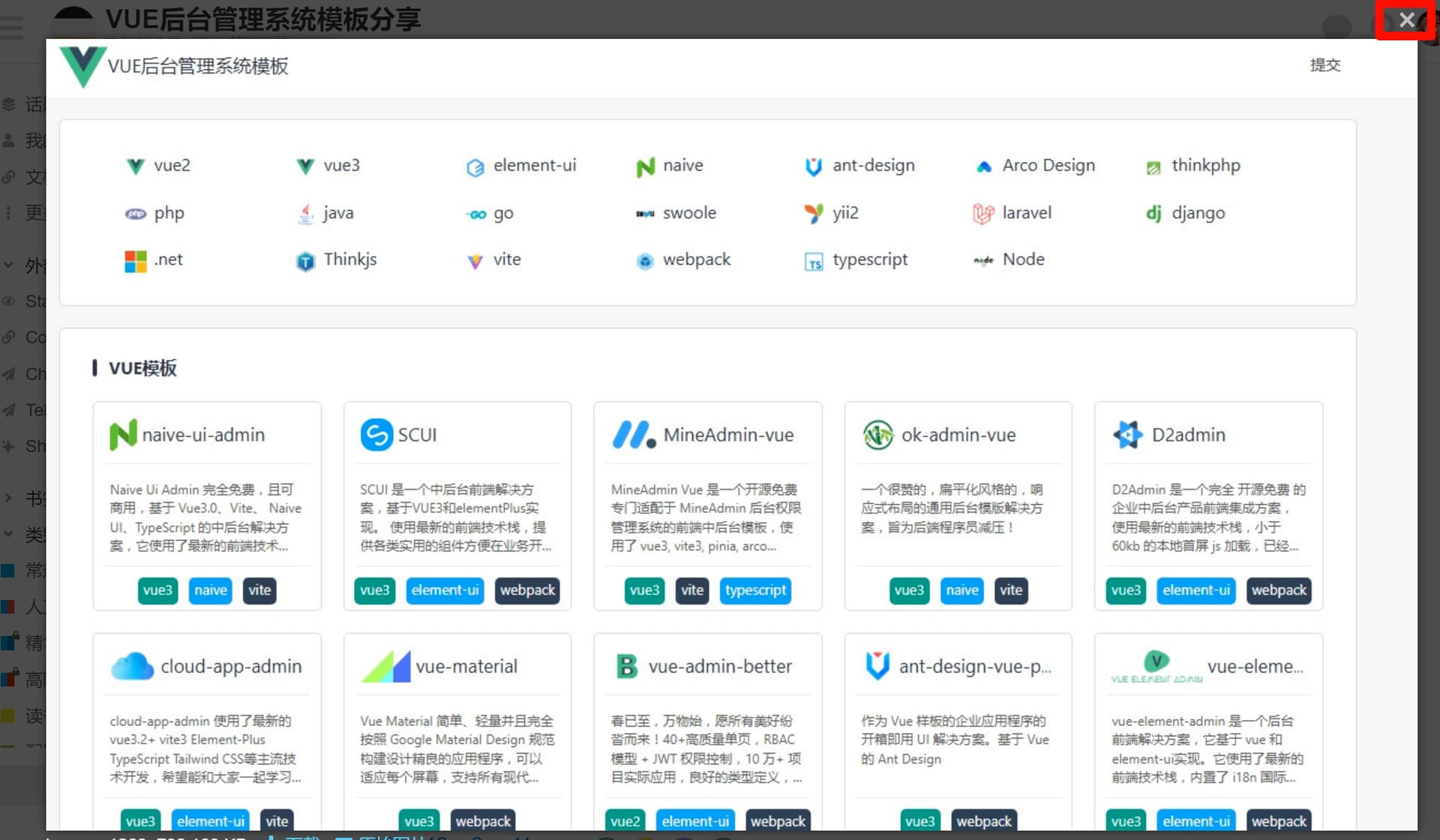Image resolution: width=1440 pixels, height=840 pixels.
Task: Click the green V logo in header
Action: pyautogui.click(x=82, y=67)
